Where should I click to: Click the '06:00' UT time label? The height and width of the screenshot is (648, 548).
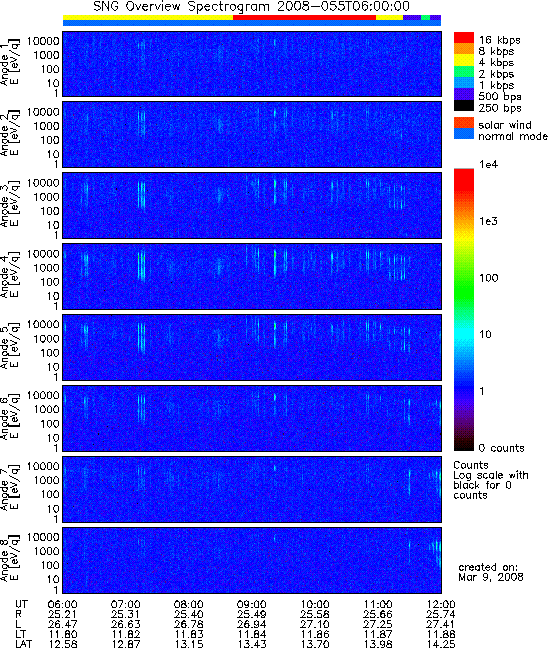tap(62, 605)
